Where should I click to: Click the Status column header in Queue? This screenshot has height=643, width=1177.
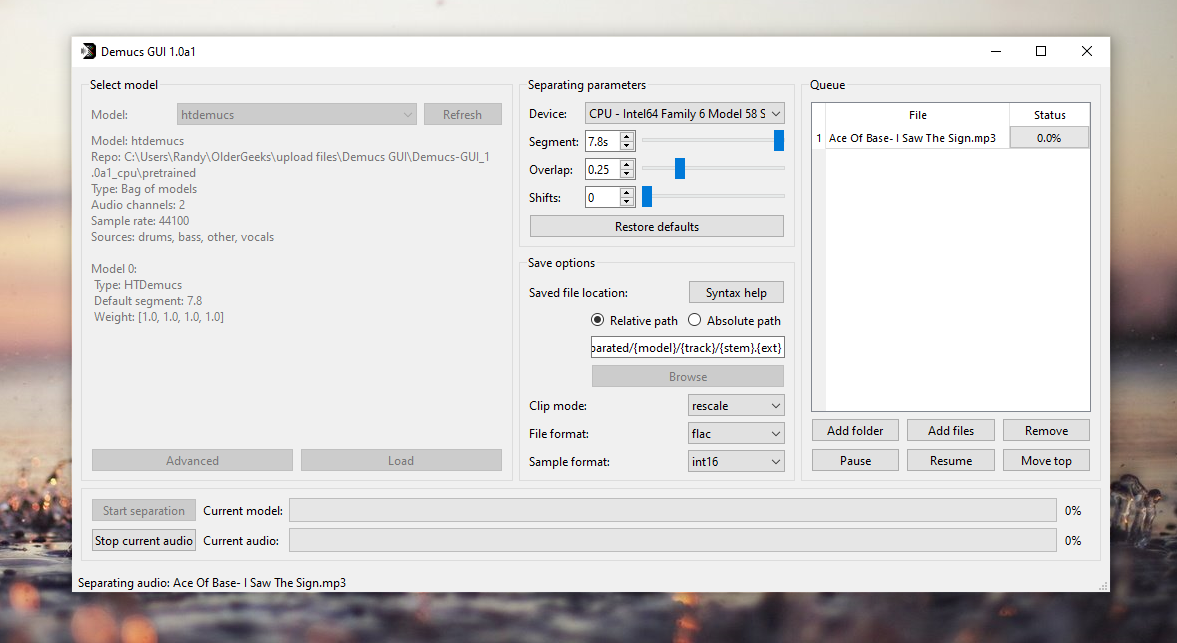coord(1049,115)
